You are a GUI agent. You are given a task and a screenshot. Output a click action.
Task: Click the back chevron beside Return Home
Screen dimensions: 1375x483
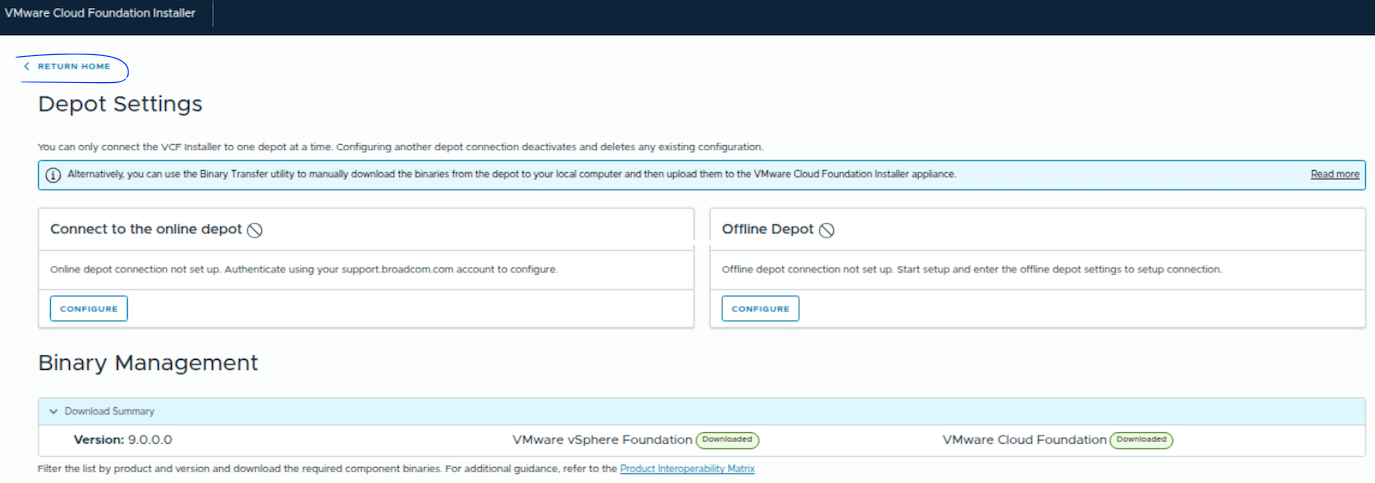(x=27, y=67)
